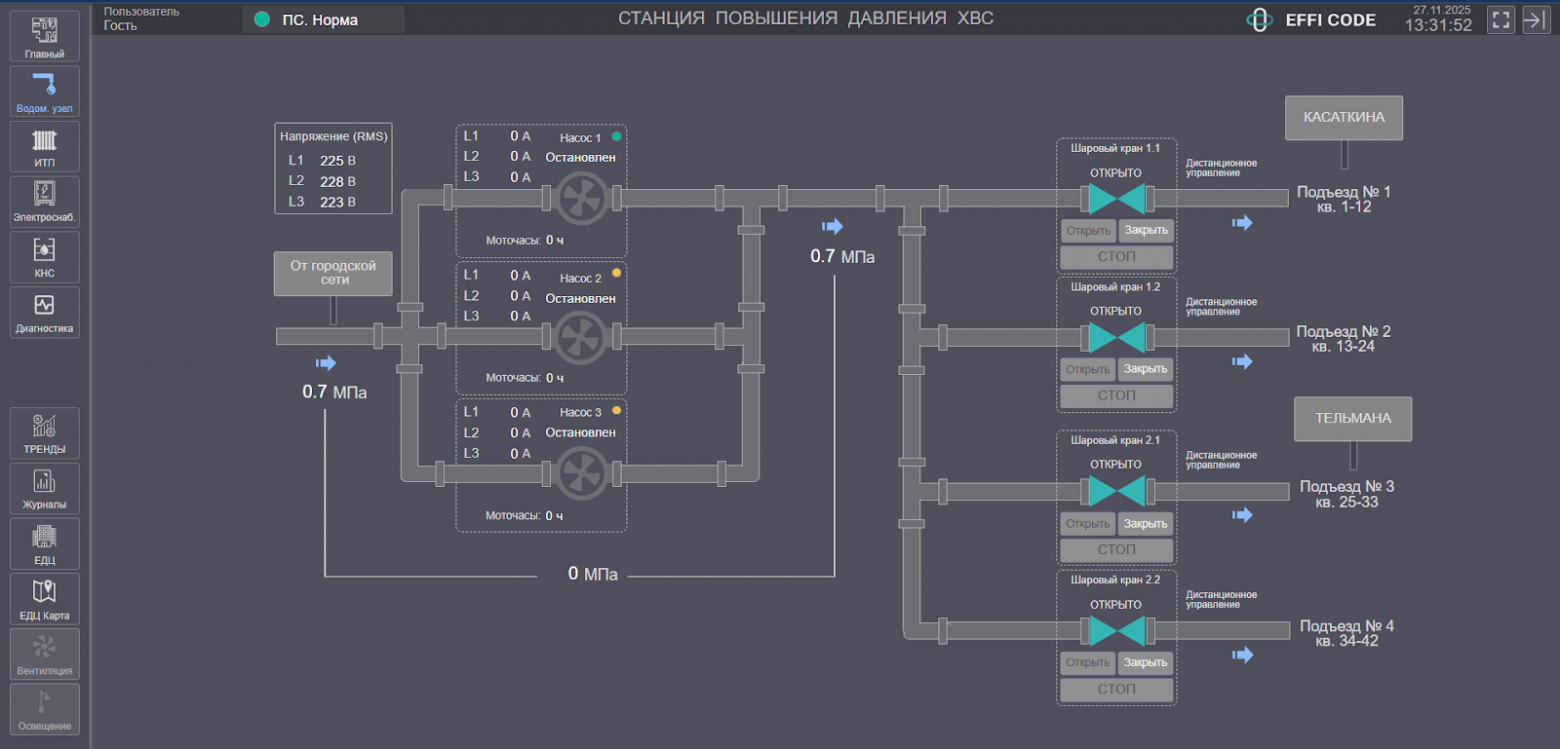Open the ТРЕНДЫ charts section
1560x749 pixels.
pos(44,432)
